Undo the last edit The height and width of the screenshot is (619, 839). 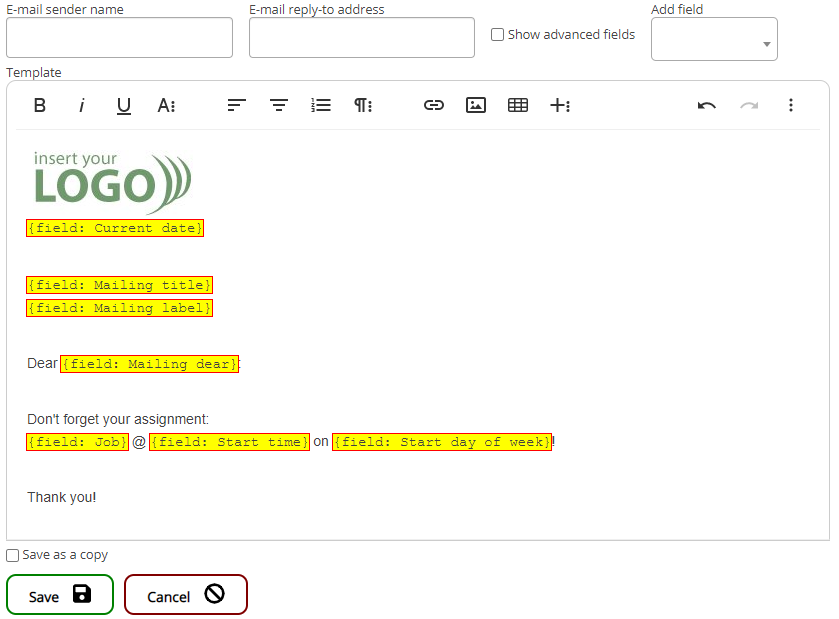pyautogui.click(x=707, y=105)
